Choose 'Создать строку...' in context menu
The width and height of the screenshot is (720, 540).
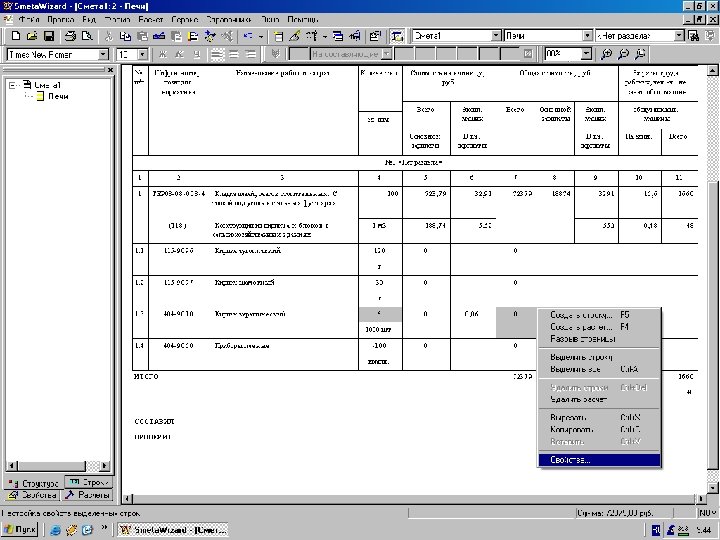coord(599,315)
